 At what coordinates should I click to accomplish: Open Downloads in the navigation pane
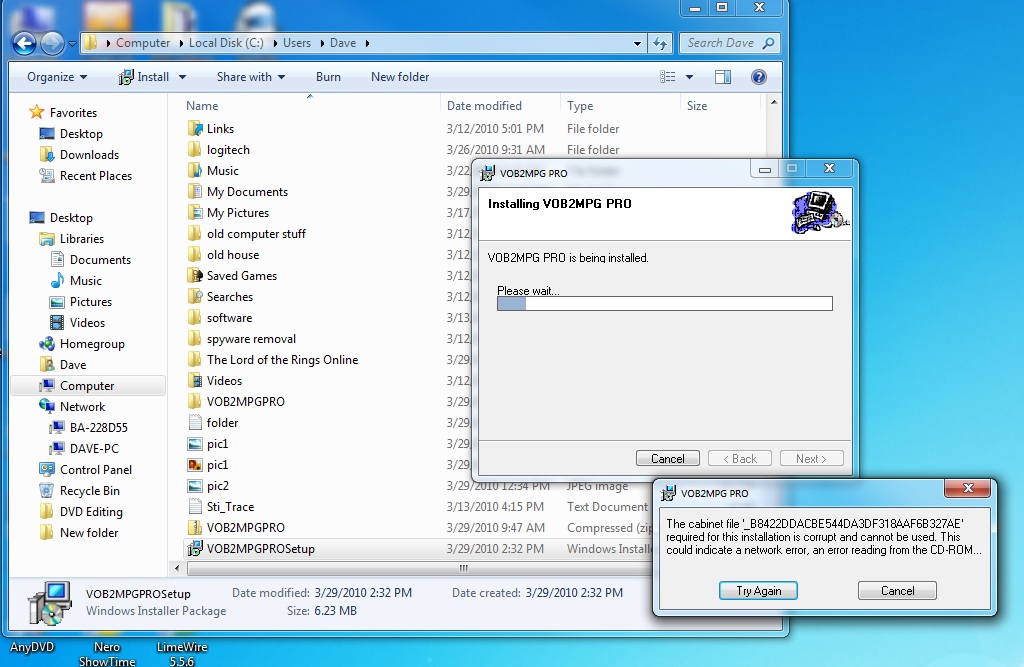[x=89, y=155]
